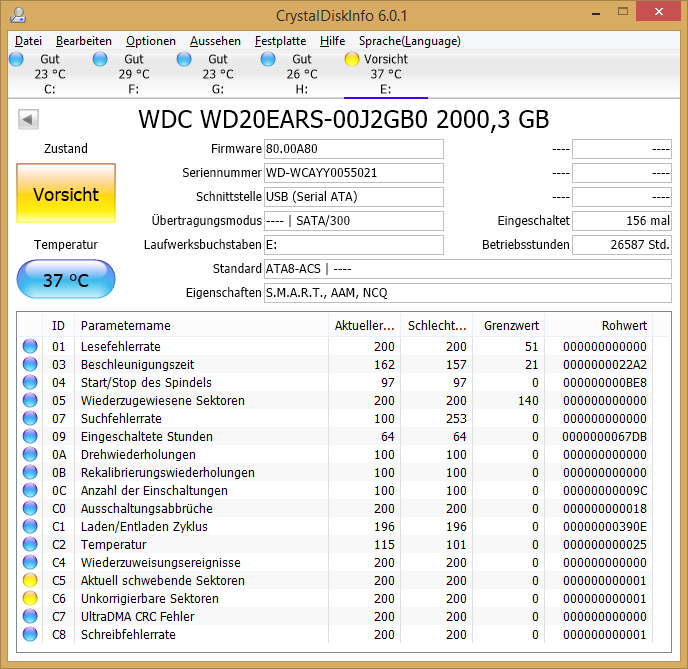
Task: Click the status orb of Suchfehlerrate row
Action: [30, 418]
